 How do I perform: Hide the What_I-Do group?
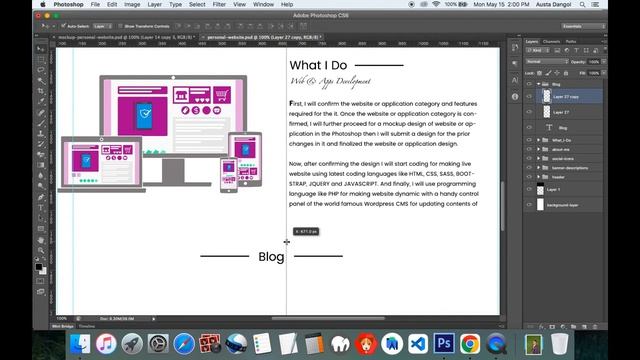[x=529, y=140]
